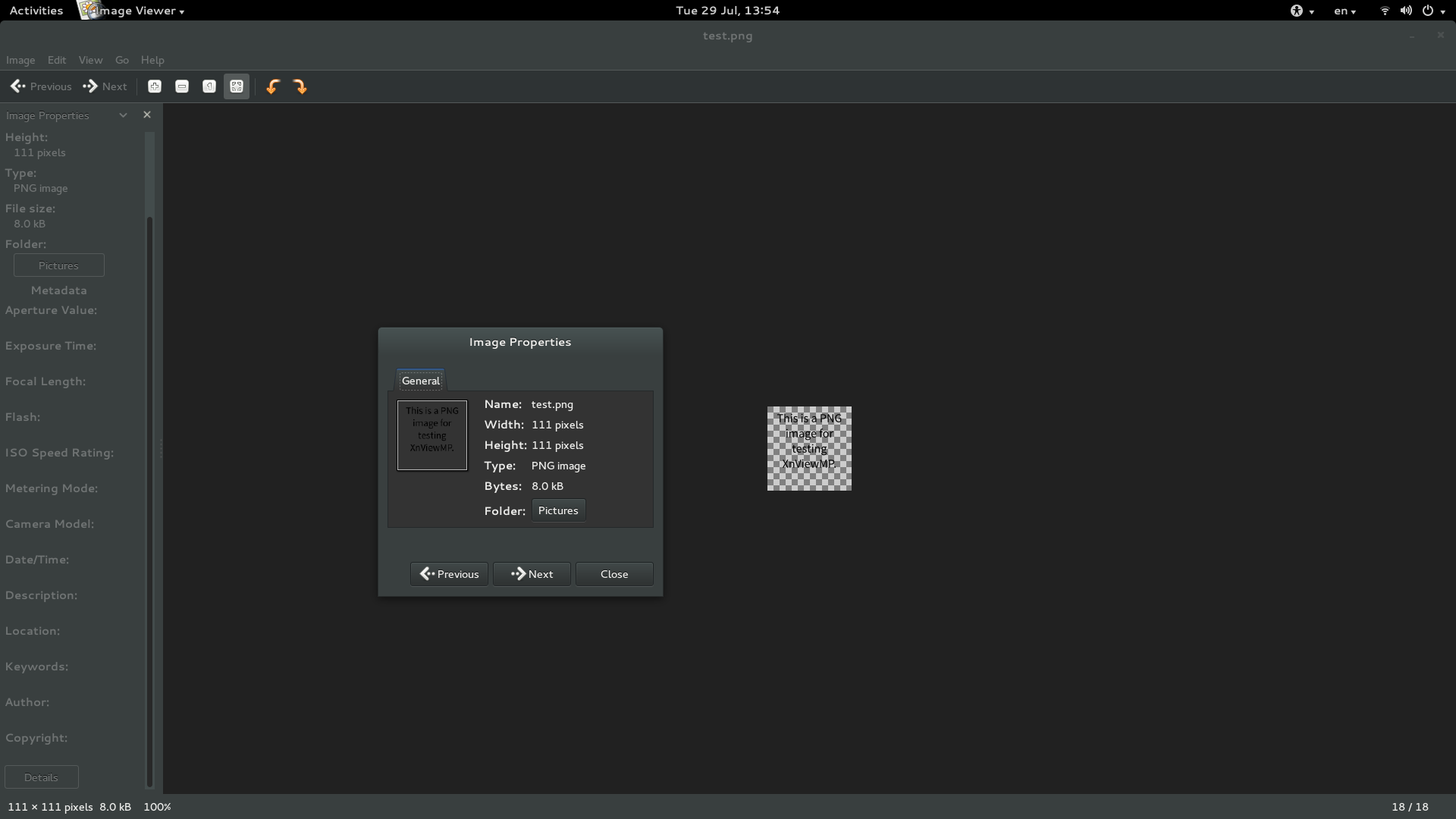Viewport: 1456px width, 819px height.
Task: Go to next image from toolbar
Action: pos(105,86)
